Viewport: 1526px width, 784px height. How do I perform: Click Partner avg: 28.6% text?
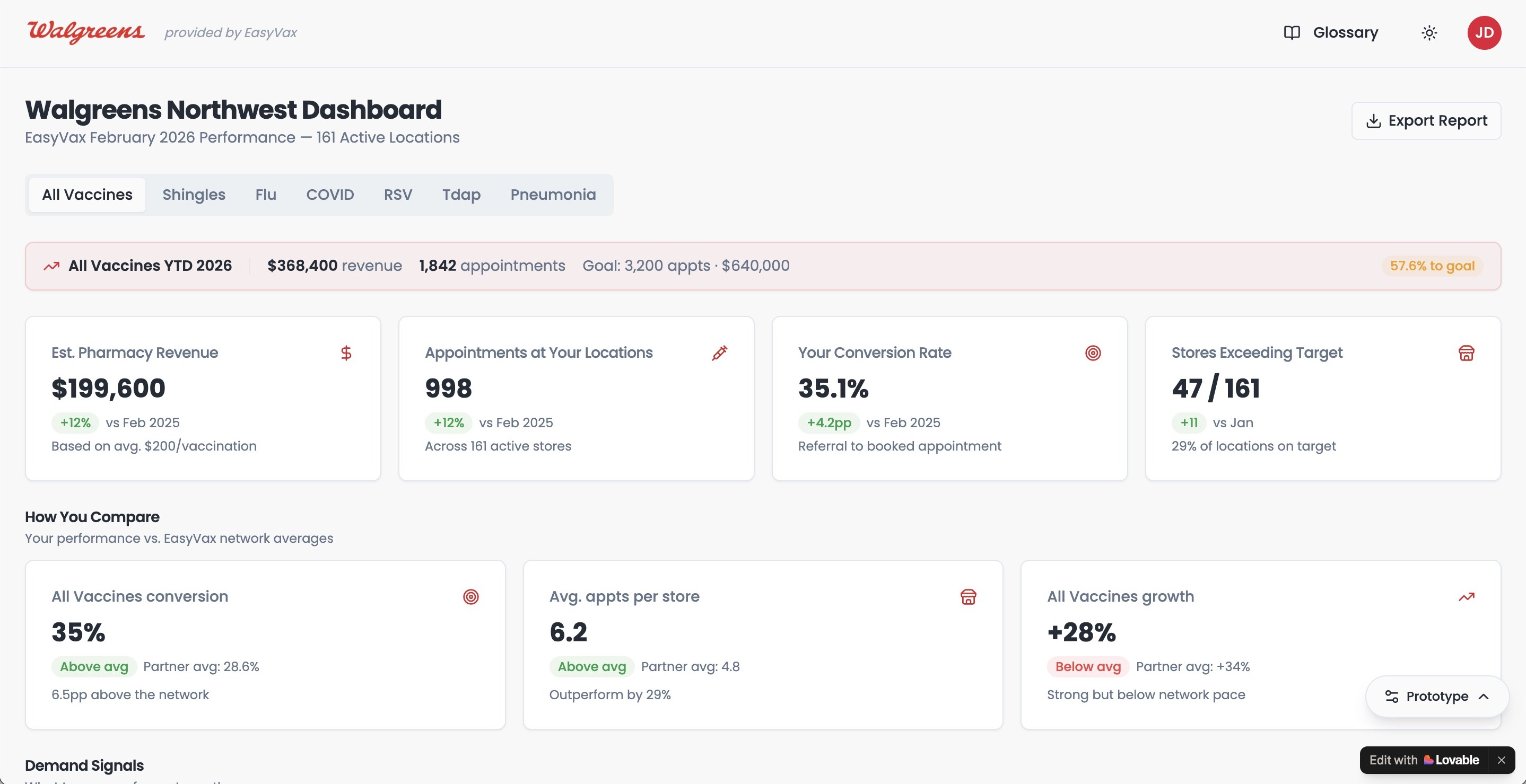[x=202, y=667]
